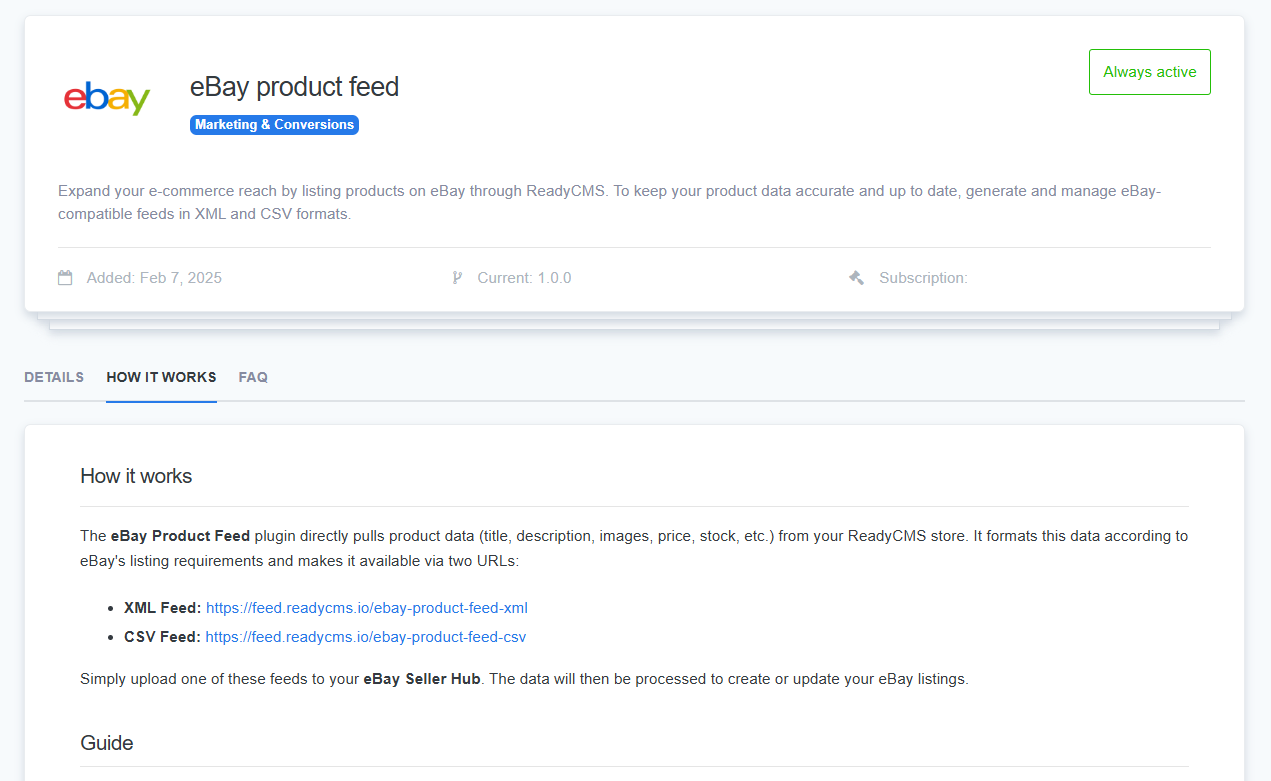Click the plugin description paragraph in header card
Image resolution: width=1271 pixels, height=781 pixels.
610,202
